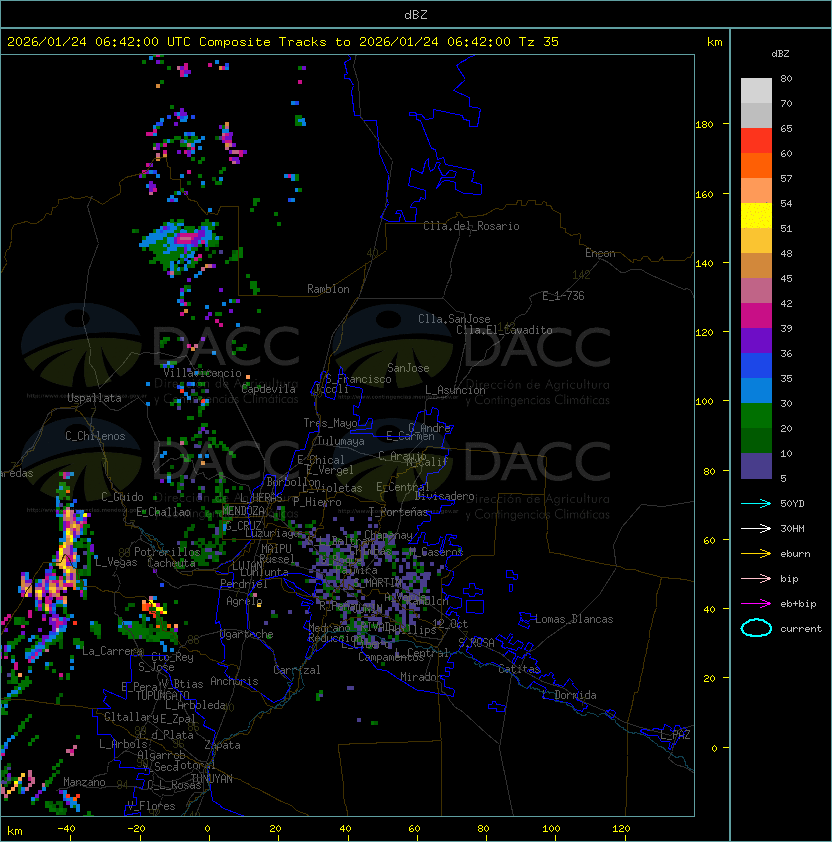
Task: Click the 'Clla.del_Rosario' map label
Action: [471, 226]
